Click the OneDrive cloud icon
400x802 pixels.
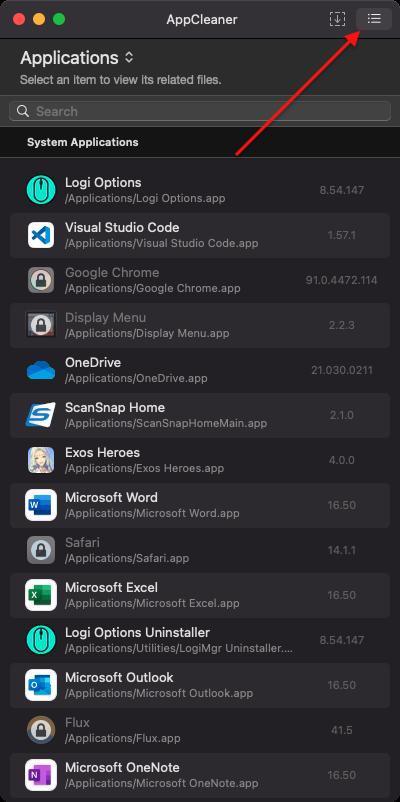[41, 370]
